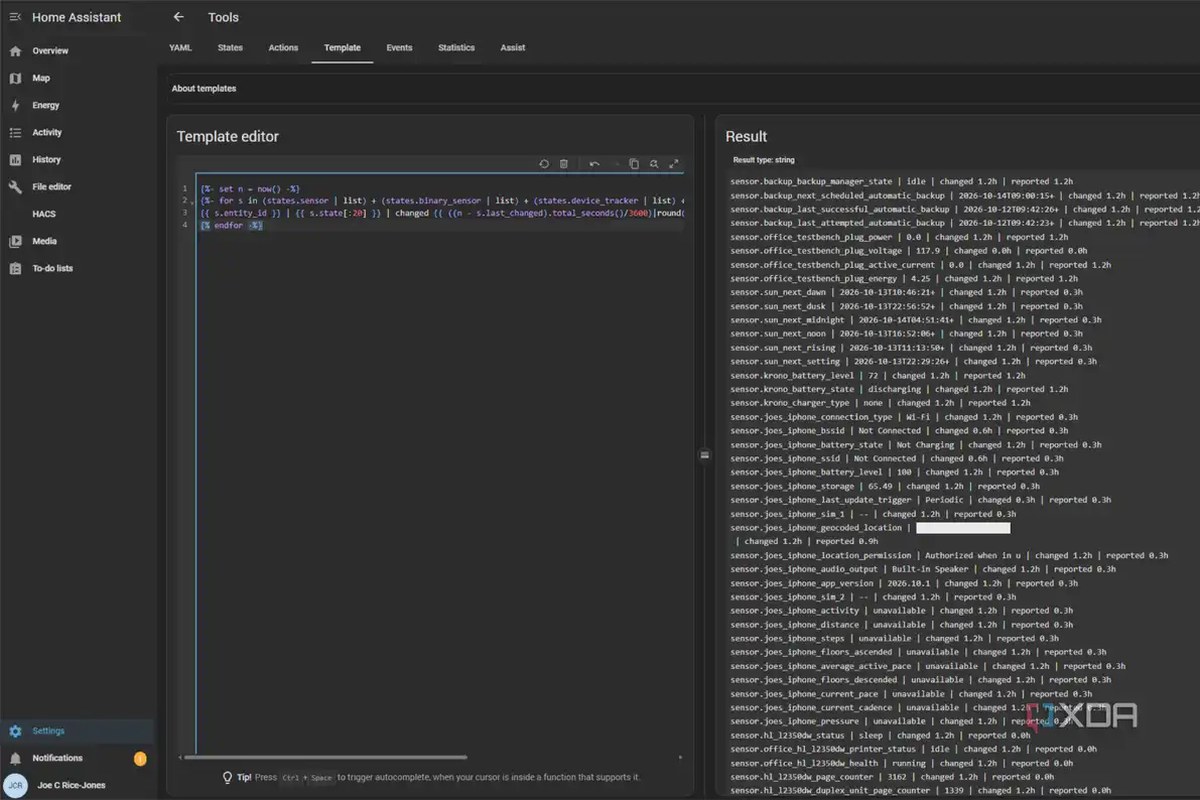The image size is (1200, 800).
Task: Click sensor.joes_iphone_storage result line
Action: click(884, 486)
